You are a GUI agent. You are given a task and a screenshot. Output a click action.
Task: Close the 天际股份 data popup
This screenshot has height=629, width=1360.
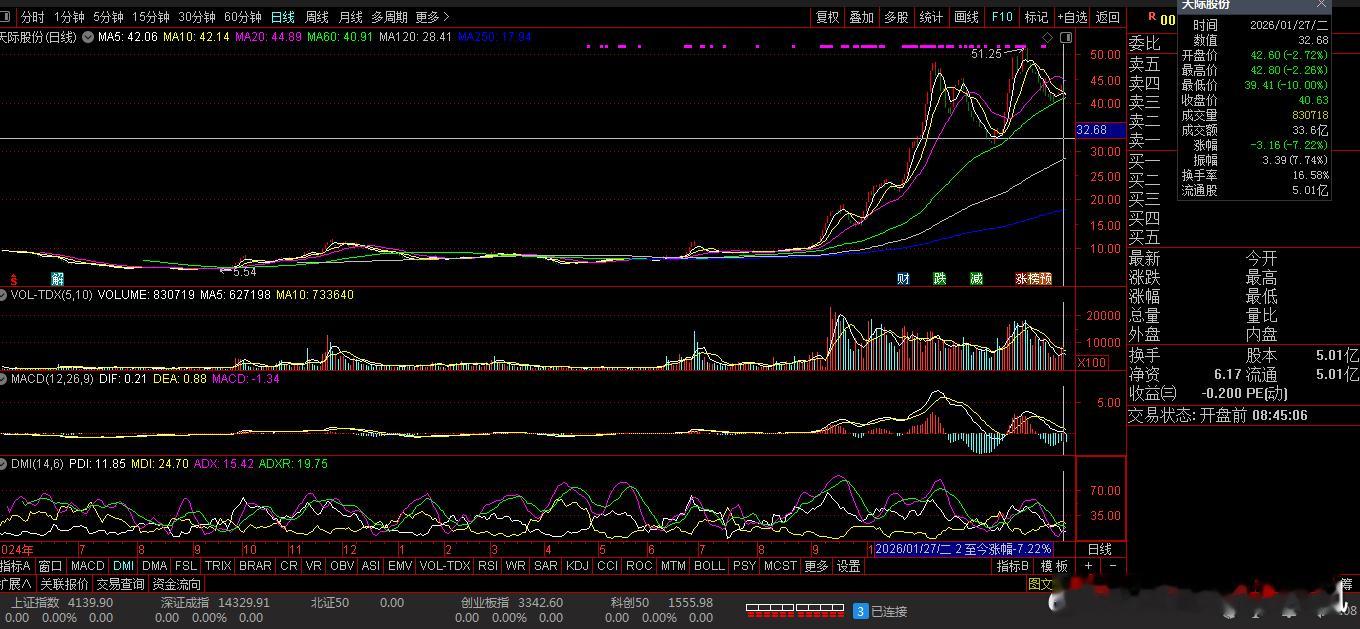1321,5
